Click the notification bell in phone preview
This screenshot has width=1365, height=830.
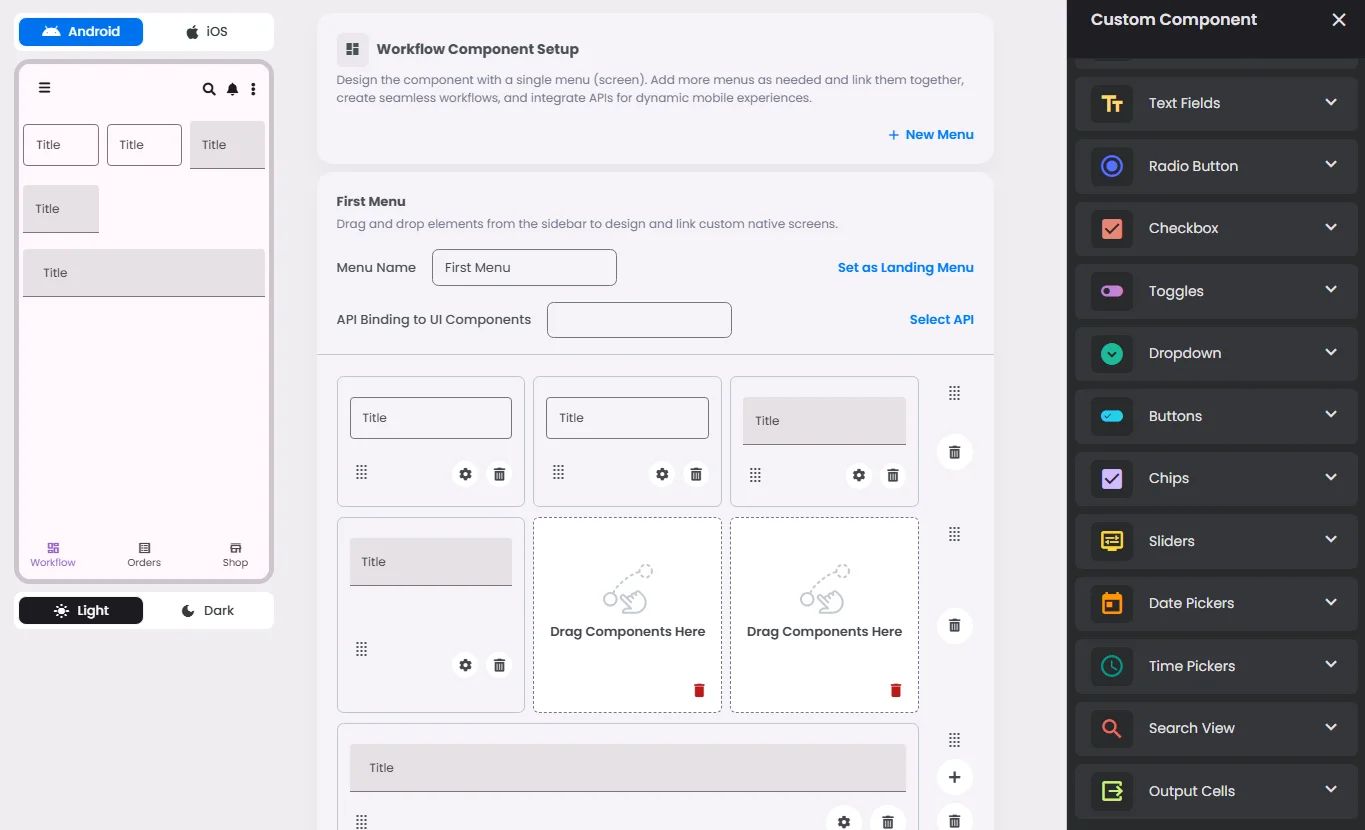pos(232,89)
